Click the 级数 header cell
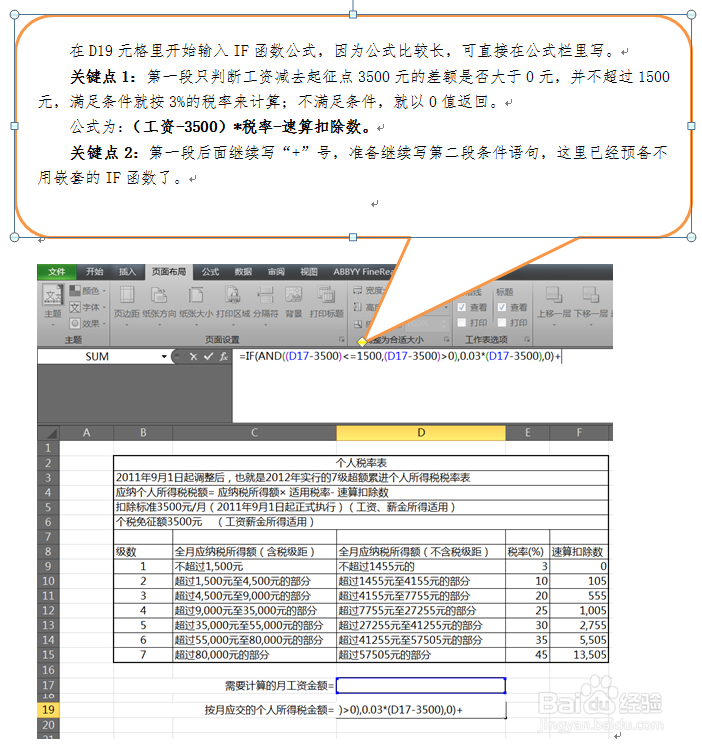The image size is (702, 750). pyautogui.click(x=143, y=551)
